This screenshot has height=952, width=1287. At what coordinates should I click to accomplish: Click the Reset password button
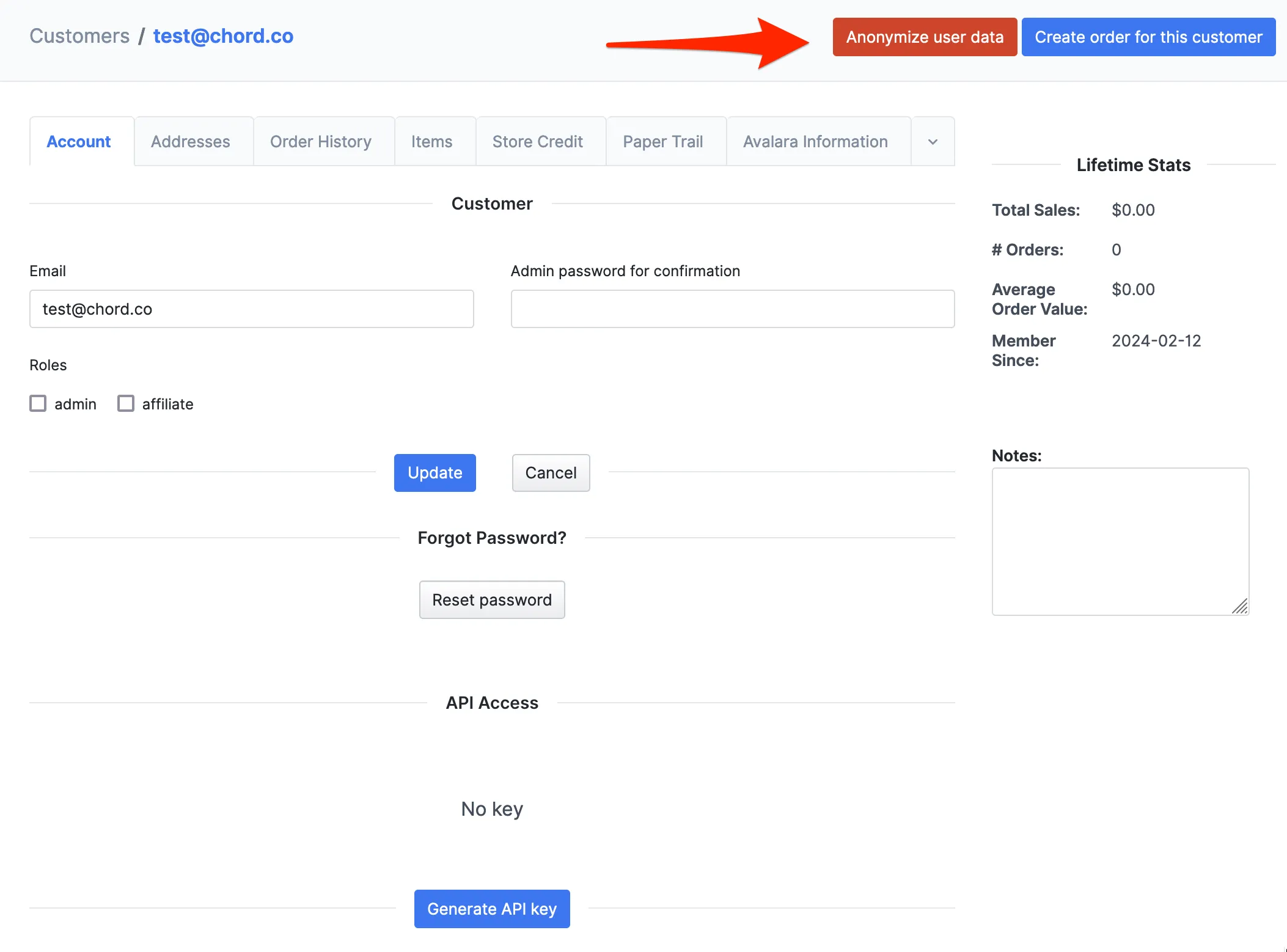pyautogui.click(x=492, y=600)
